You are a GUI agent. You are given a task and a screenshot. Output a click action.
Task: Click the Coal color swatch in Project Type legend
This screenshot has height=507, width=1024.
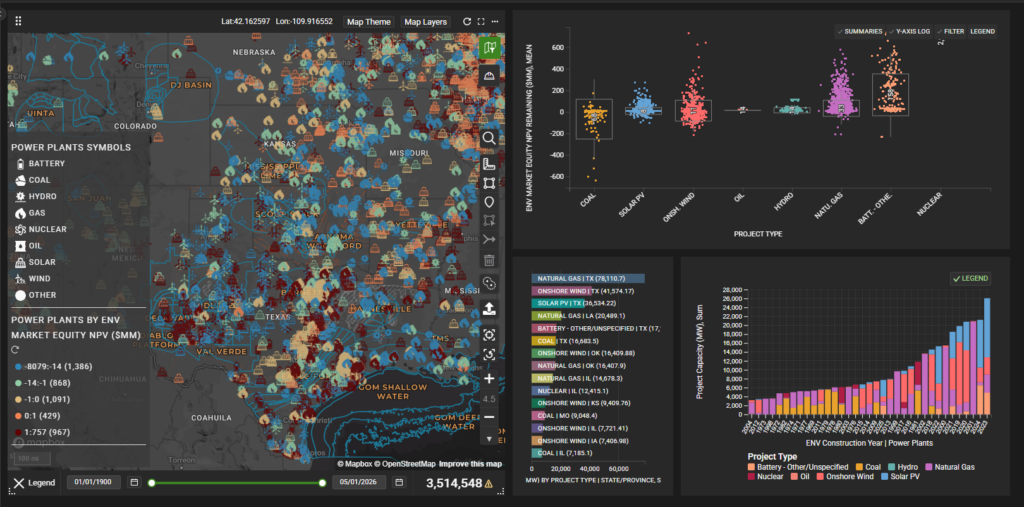[x=859, y=467]
